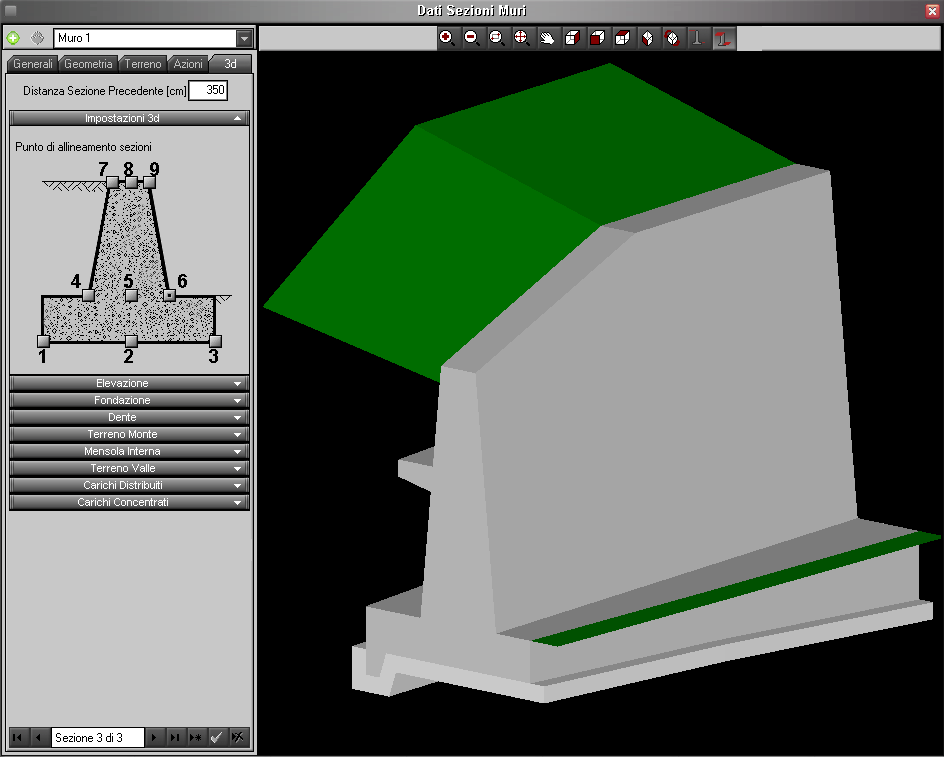The image size is (944, 757).
Task: Confirm section with the checkmark button
Action: coord(216,737)
